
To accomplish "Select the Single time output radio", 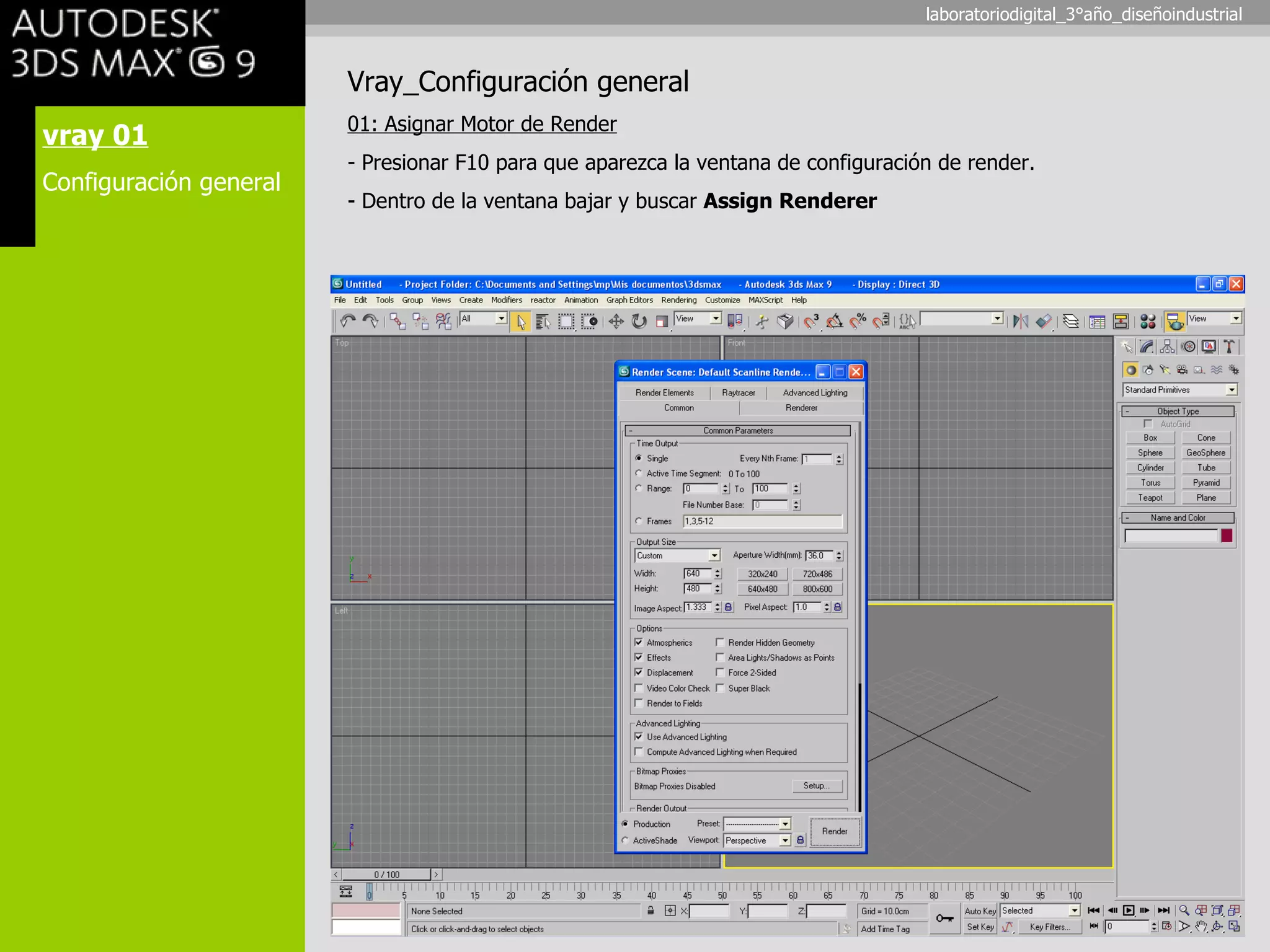I will tap(638, 458).
